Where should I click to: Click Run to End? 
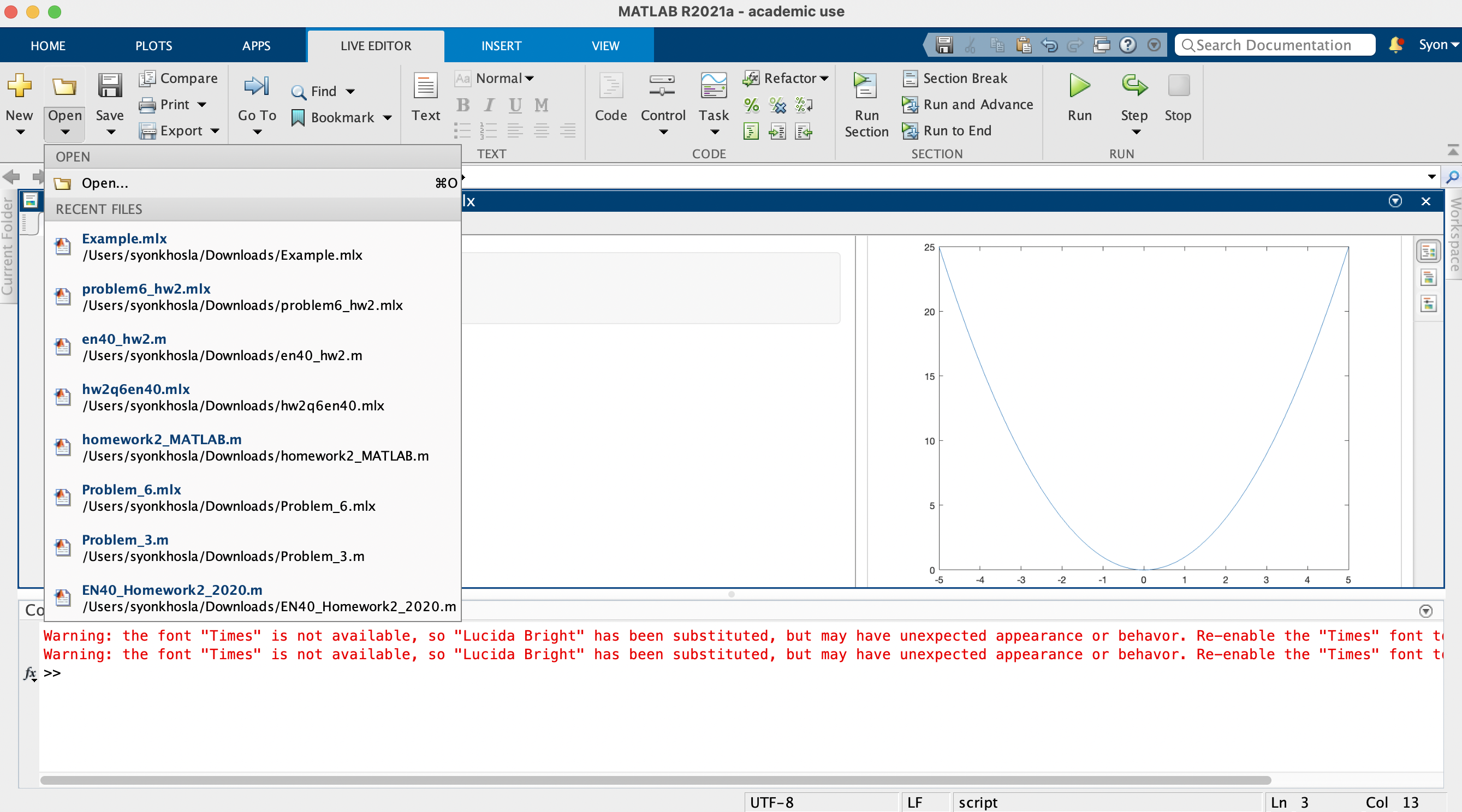point(947,131)
